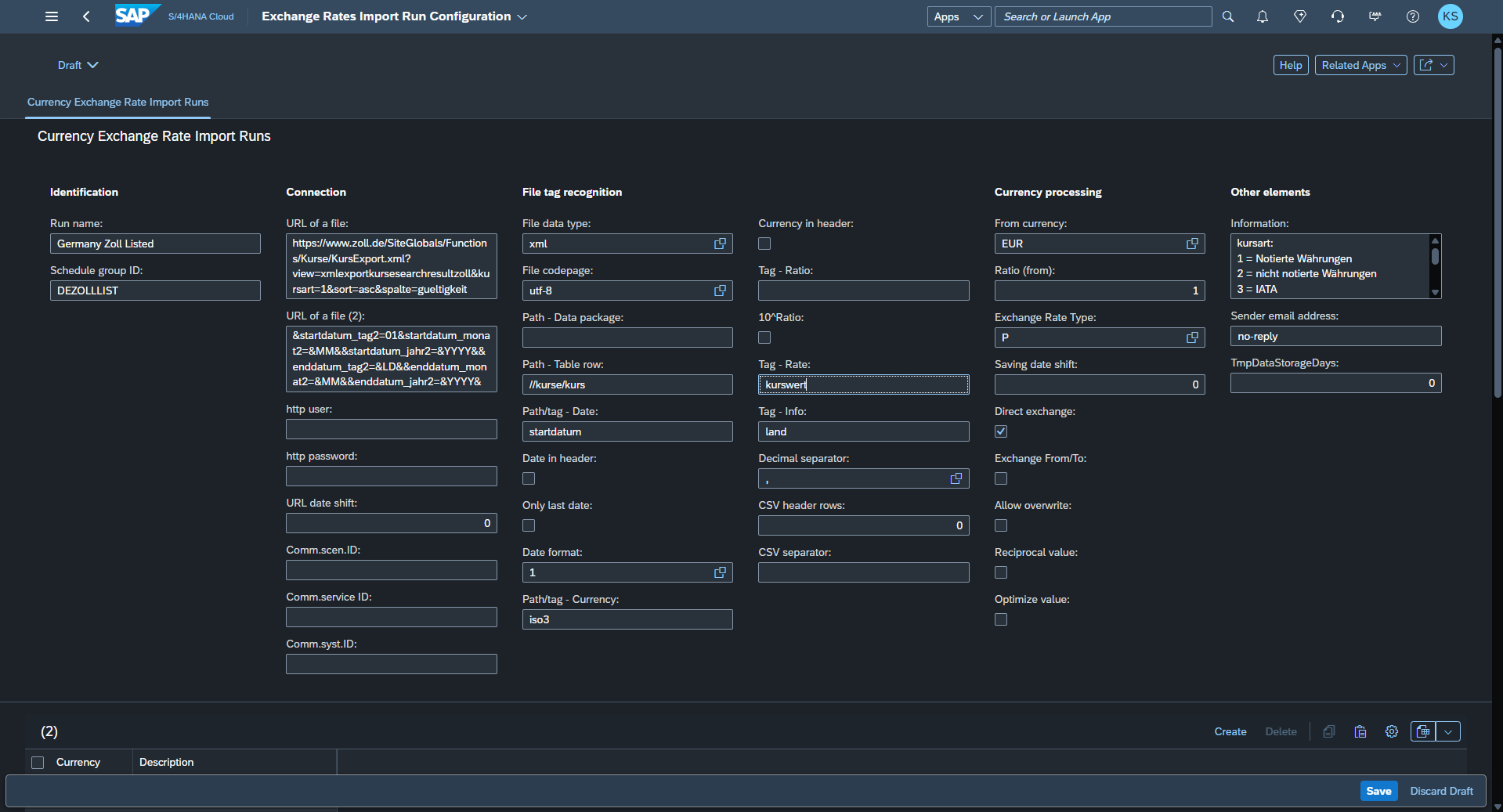Click the search magnifier icon

click(1227, 16)
